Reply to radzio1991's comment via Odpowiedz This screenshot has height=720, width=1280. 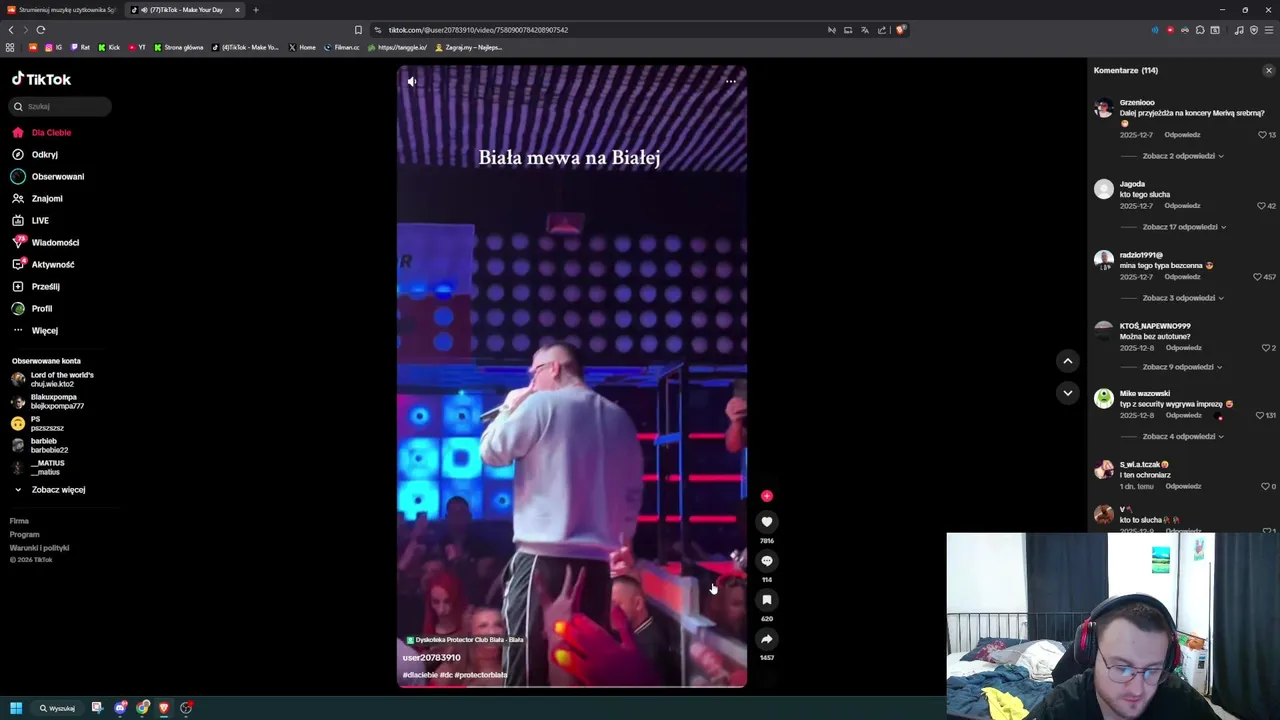click(x=1182, y=277)
